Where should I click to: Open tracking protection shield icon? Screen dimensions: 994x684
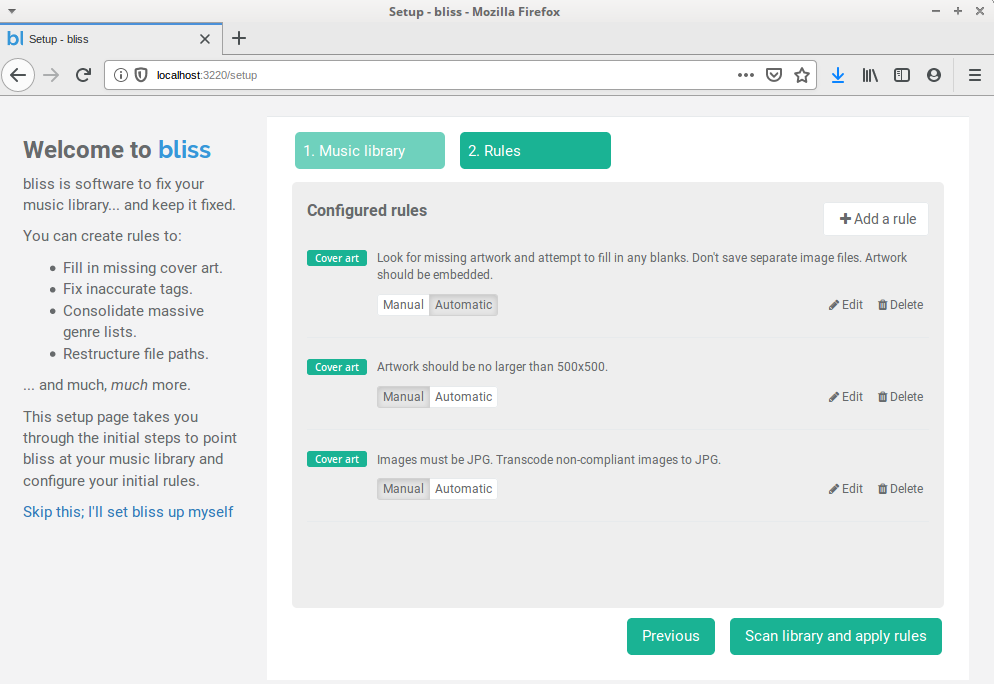click(x=141, y=75)
